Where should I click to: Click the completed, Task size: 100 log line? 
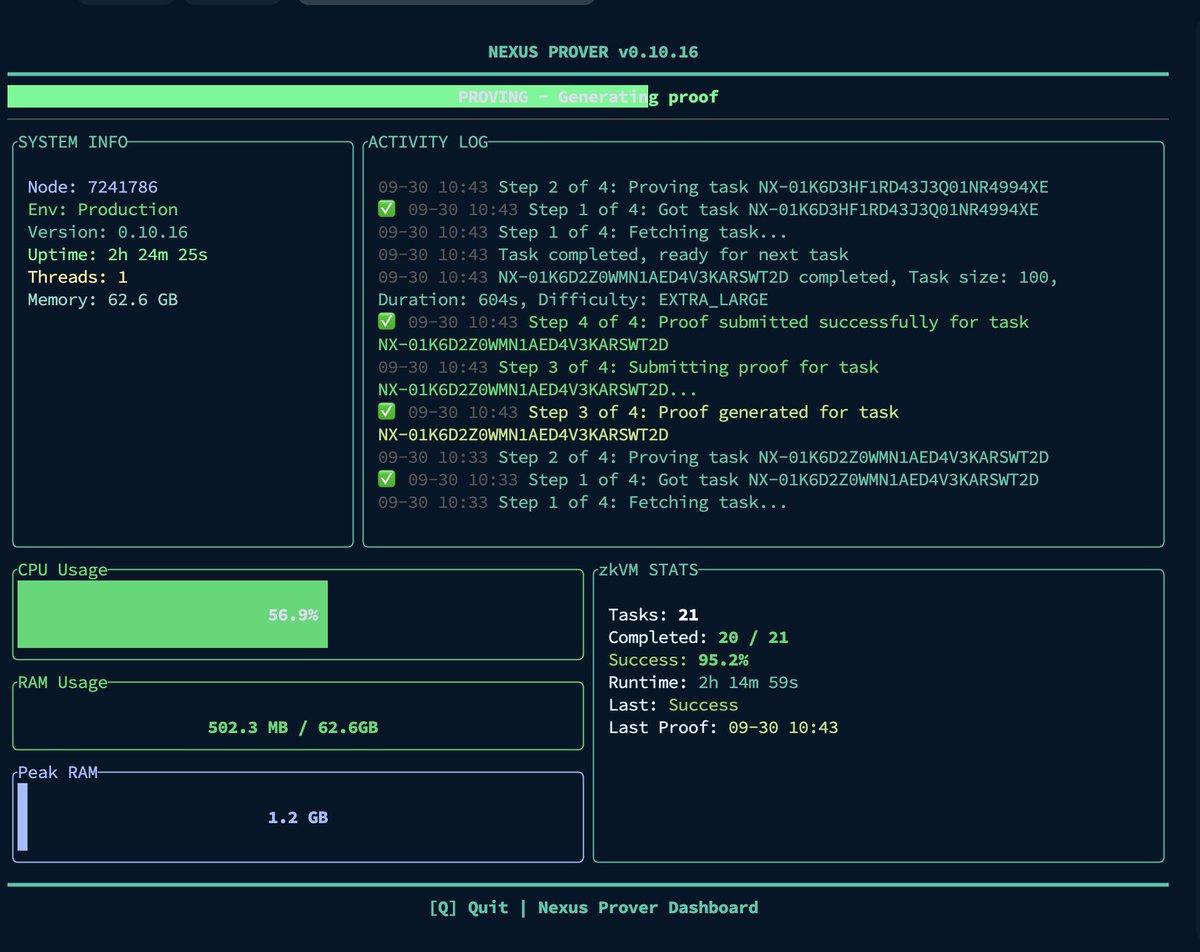[x=718, y=277]
